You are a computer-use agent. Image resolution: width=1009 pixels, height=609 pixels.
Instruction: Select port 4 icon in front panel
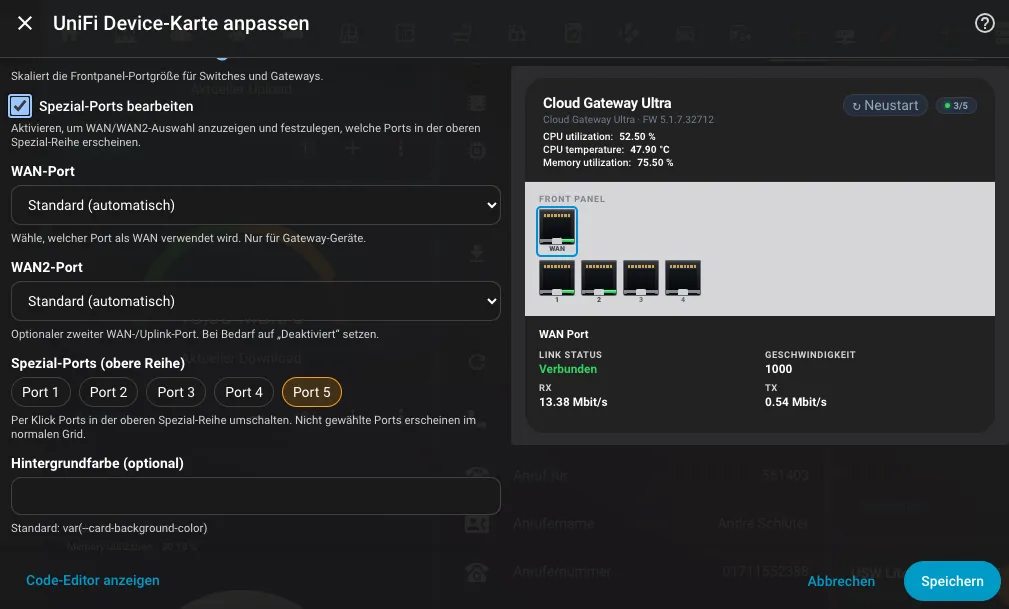coord(683,280)
